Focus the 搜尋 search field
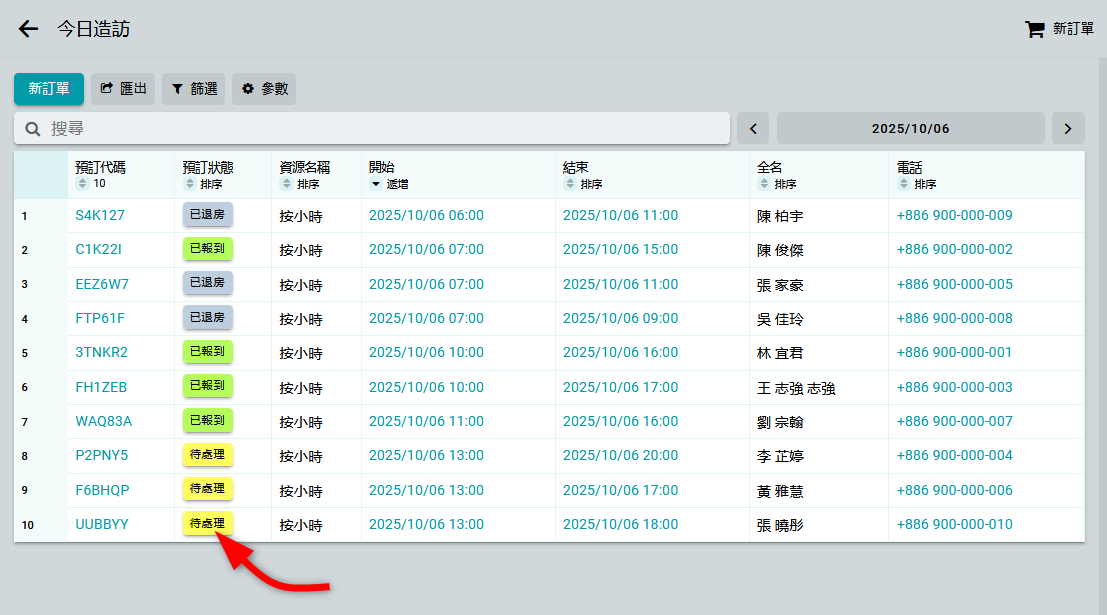Viewport: 1107px width, 615px height. [380, 128]
